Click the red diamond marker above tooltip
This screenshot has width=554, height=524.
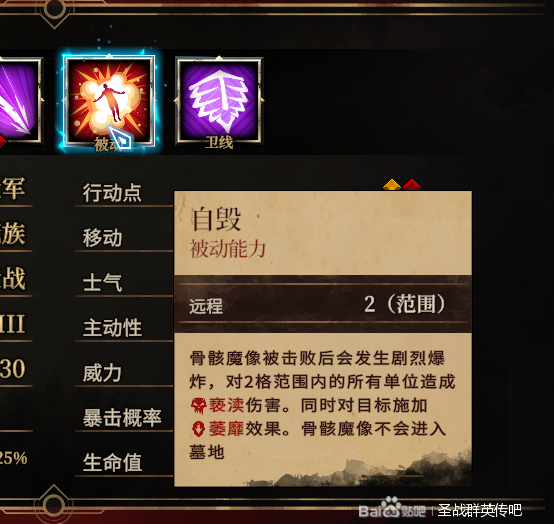click(412, 185)
